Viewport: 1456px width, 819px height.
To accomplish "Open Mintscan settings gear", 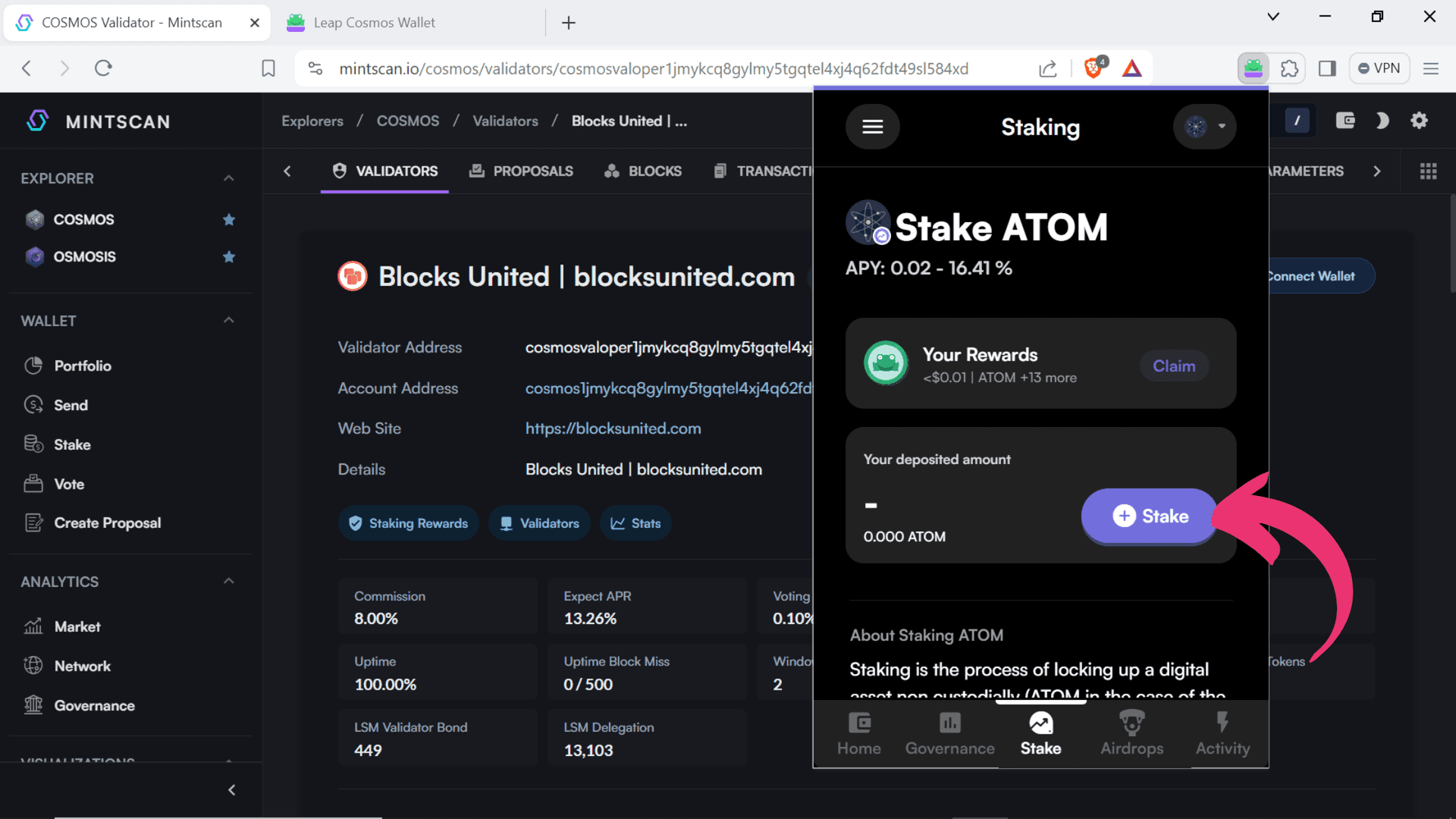I will pos(1419,121).
